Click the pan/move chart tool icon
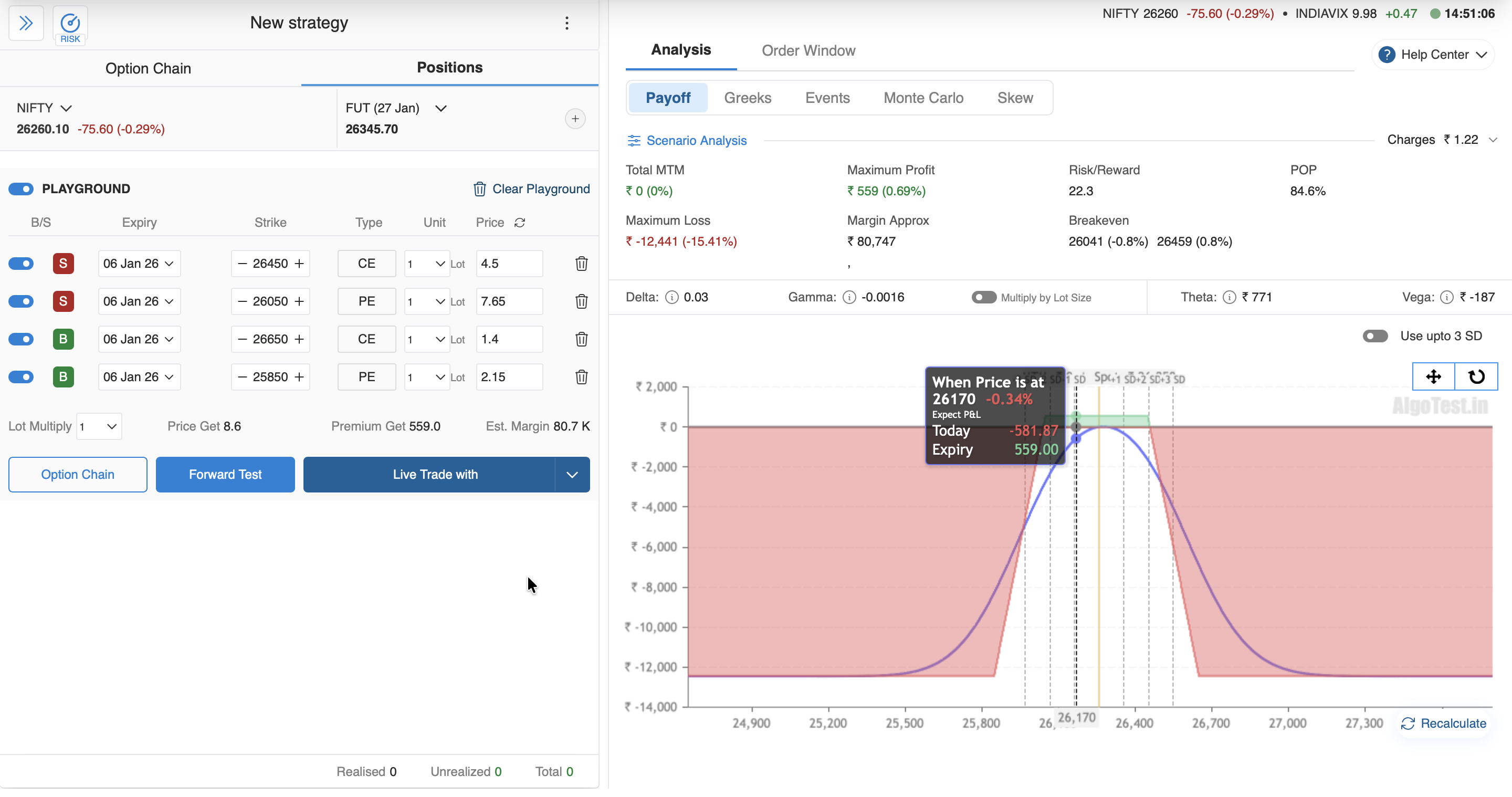Screen dimensions: 1512x797 (1433, 377)
